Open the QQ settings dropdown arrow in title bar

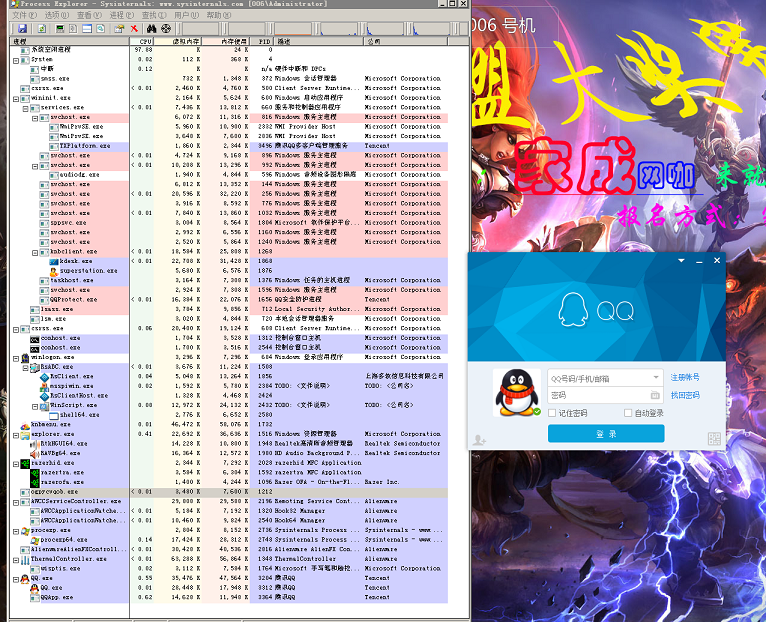(x=681, y=261)
